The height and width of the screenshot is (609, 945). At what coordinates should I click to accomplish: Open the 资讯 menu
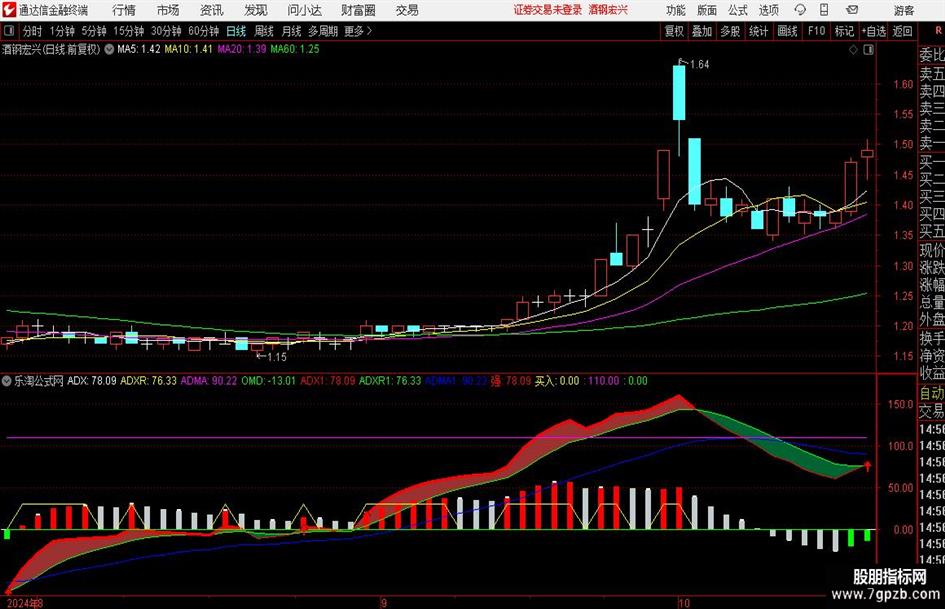212,10
